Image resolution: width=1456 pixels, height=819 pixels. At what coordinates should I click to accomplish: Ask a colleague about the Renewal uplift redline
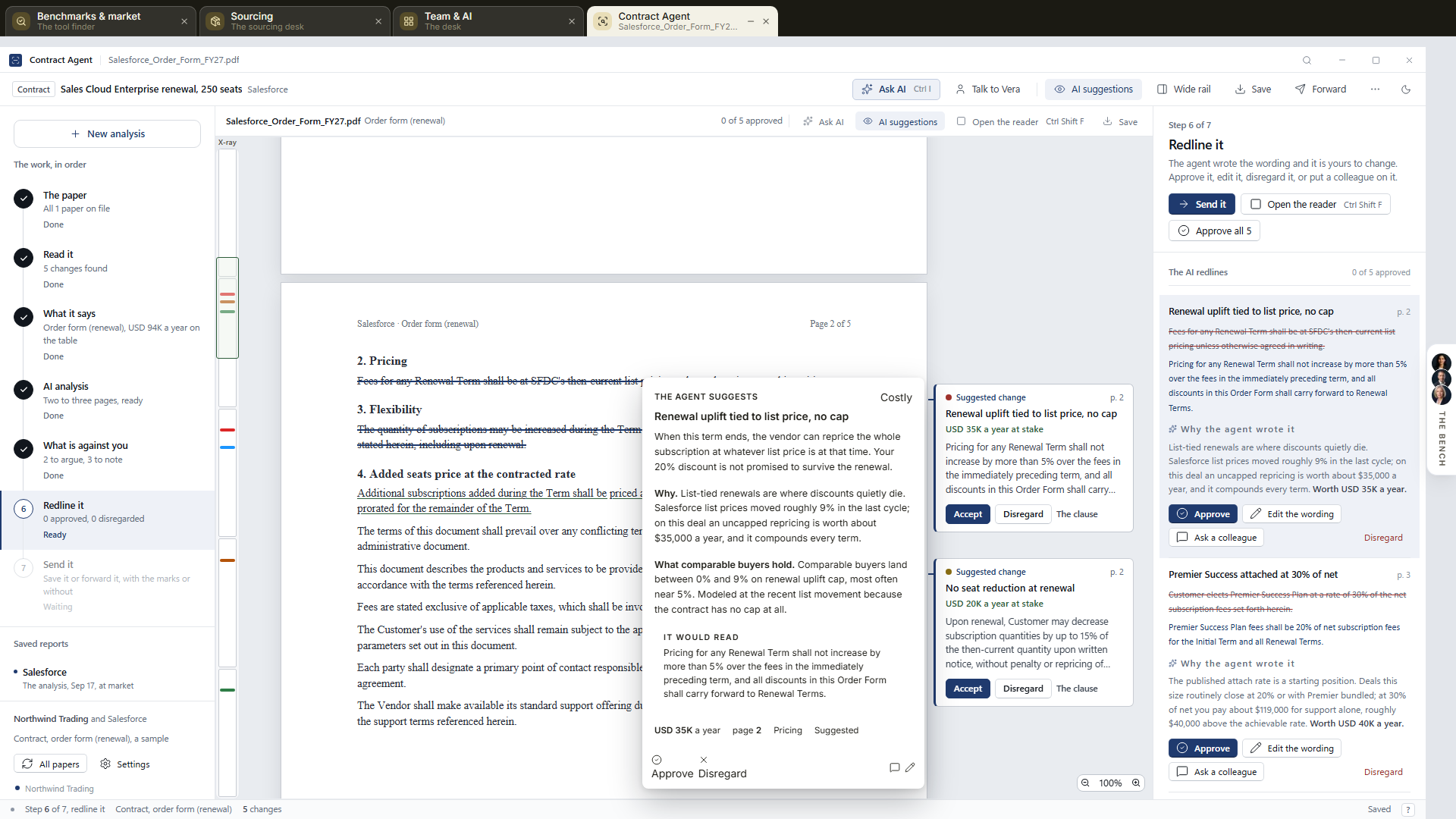(1216, 538)
